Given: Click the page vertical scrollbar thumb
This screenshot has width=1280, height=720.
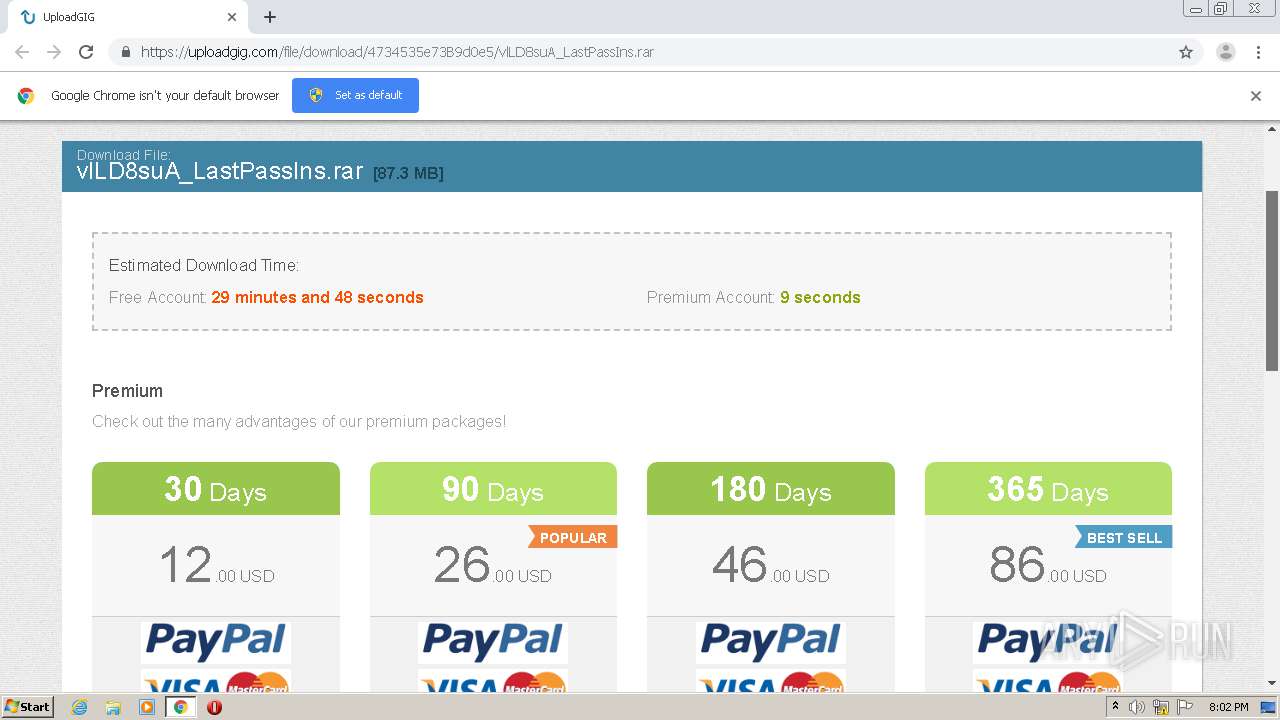Looking at the screenshot, I should tap(1272, 280).
